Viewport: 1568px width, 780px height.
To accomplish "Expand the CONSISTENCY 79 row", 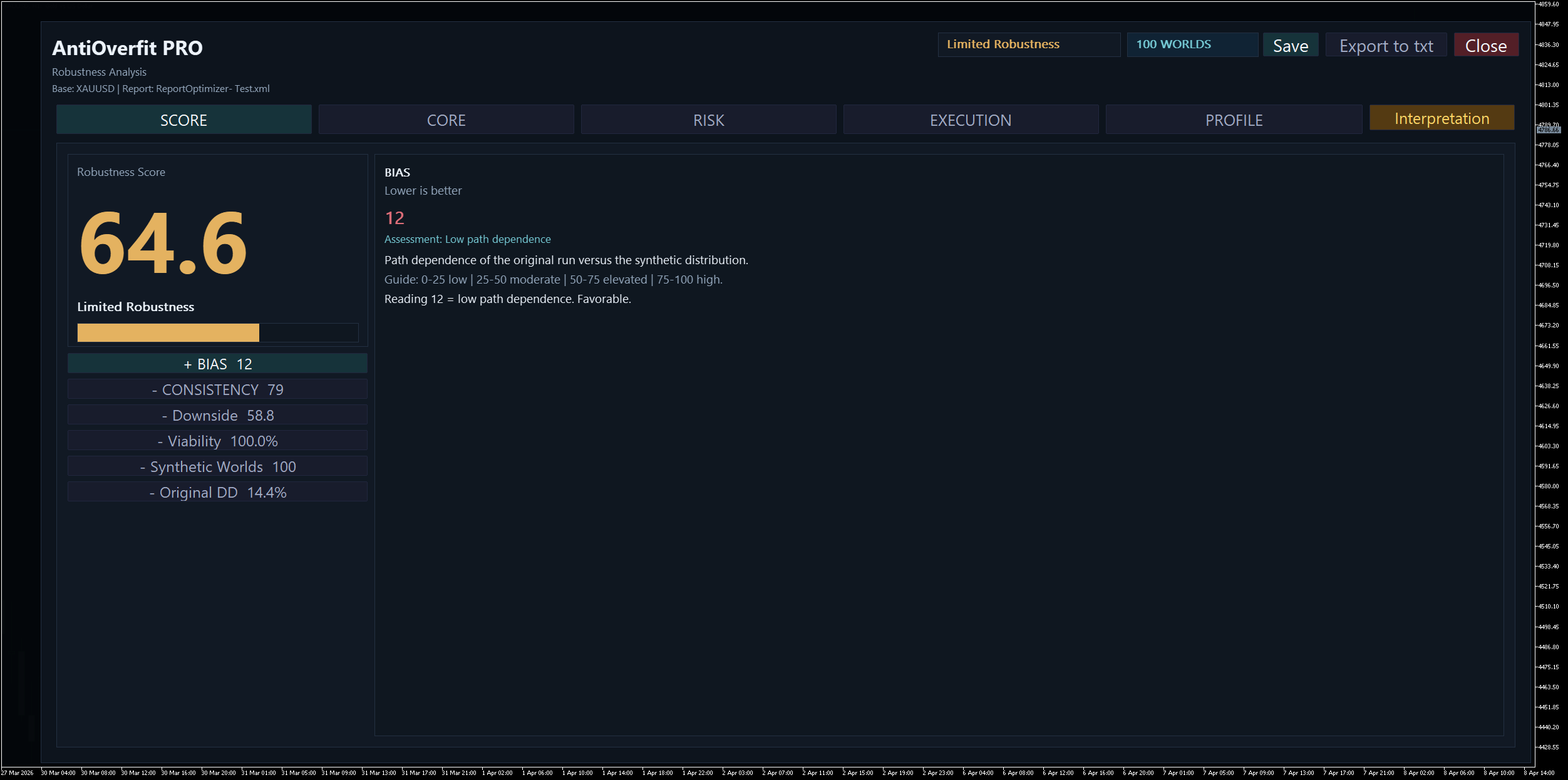I will pos(217,389).
